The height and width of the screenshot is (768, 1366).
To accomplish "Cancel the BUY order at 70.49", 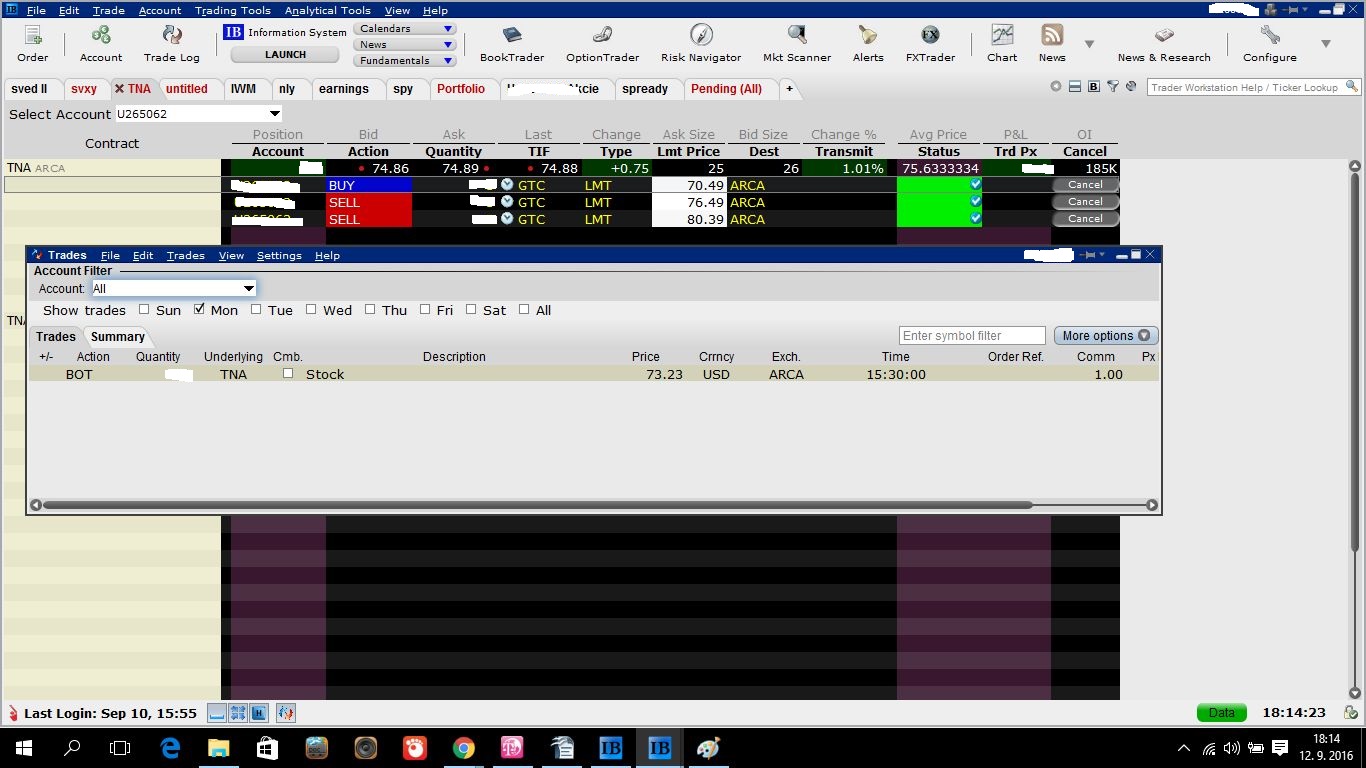I will click(1085, 185).
